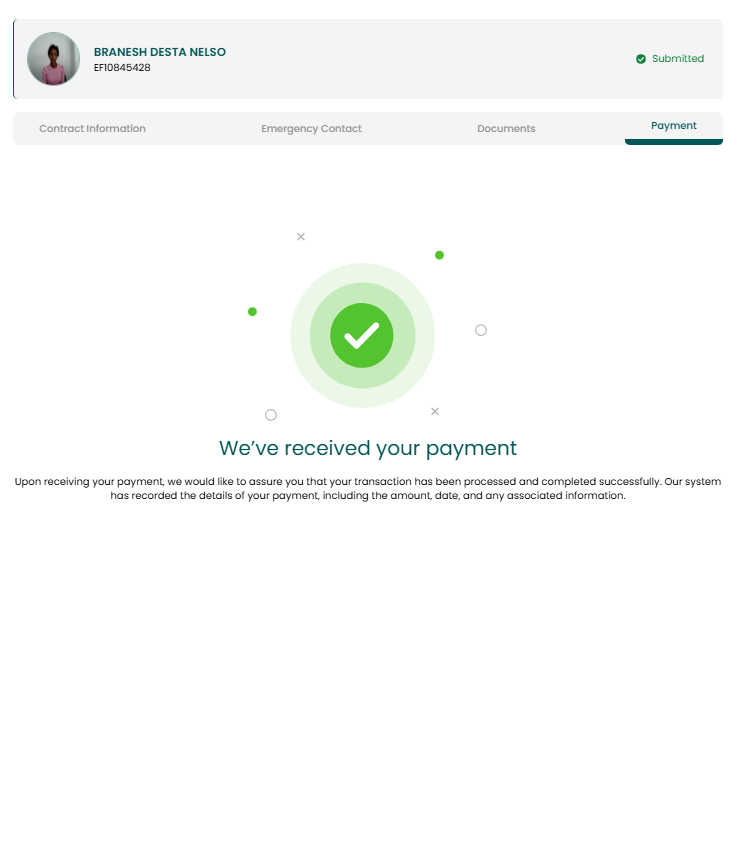This screenshot has height=867, width=747.
Task: Click the large green success checkmark
Action: pyautogui.click(x=362, y=335)
